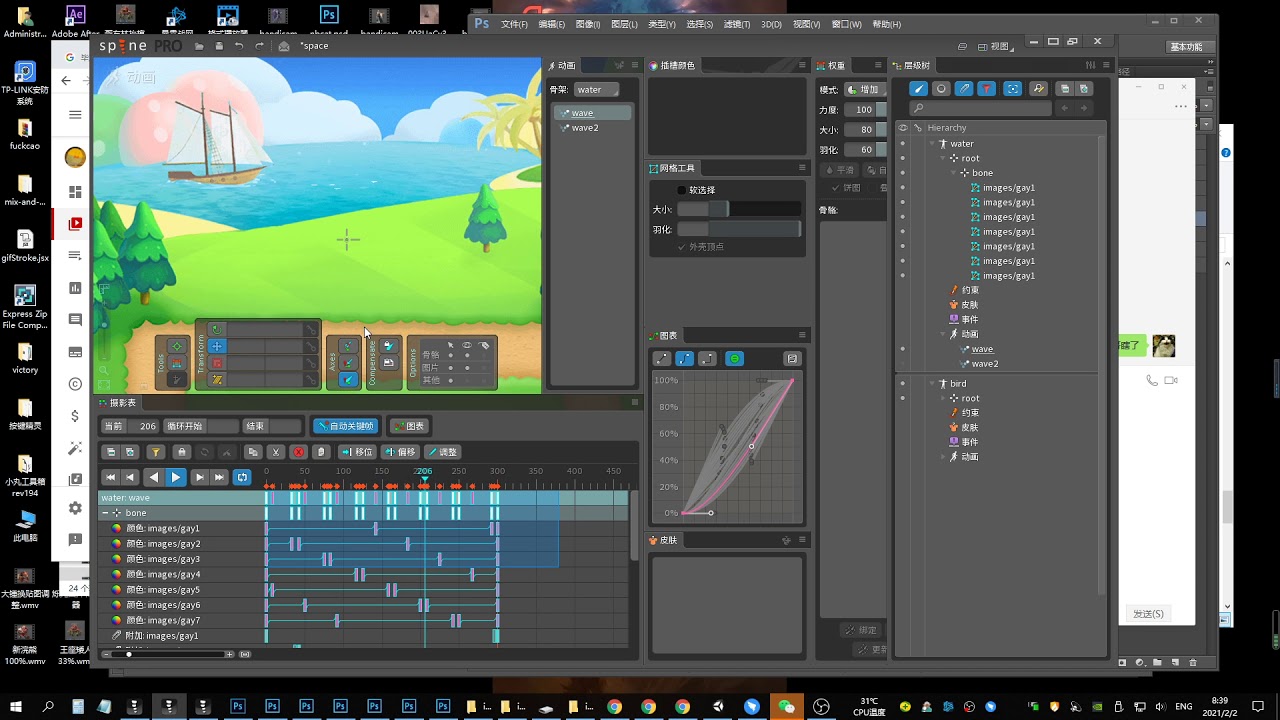Open the weights mode dropdown
The width and height of the screenshot is (1280, 720).
864,90
